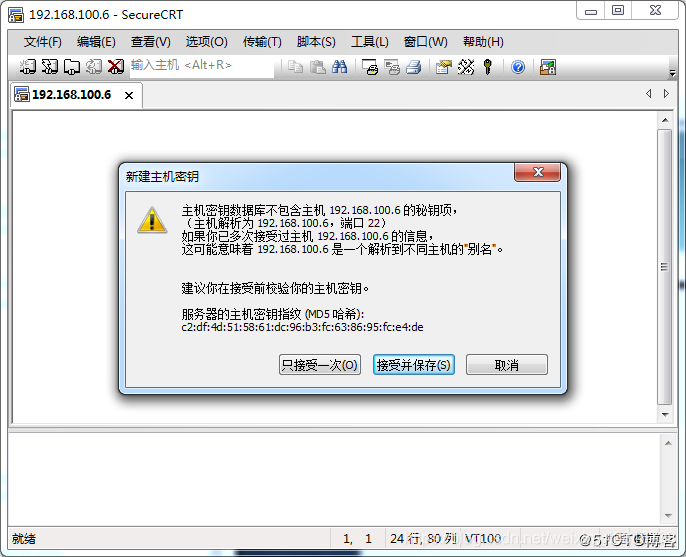
Task: Click the Quick Connect lightning icon
Action: [49, 67]
